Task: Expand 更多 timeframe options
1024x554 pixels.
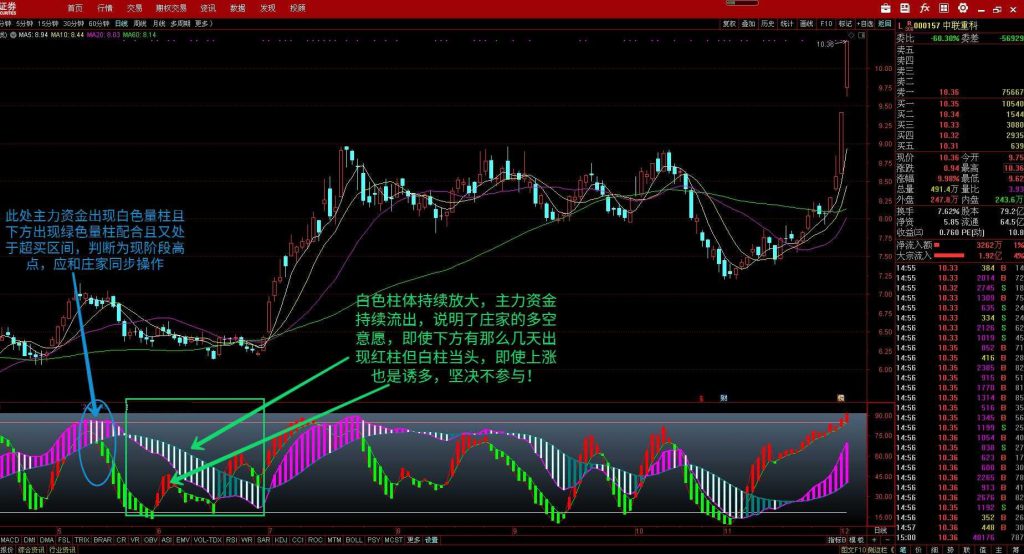Action: point(203,22)
